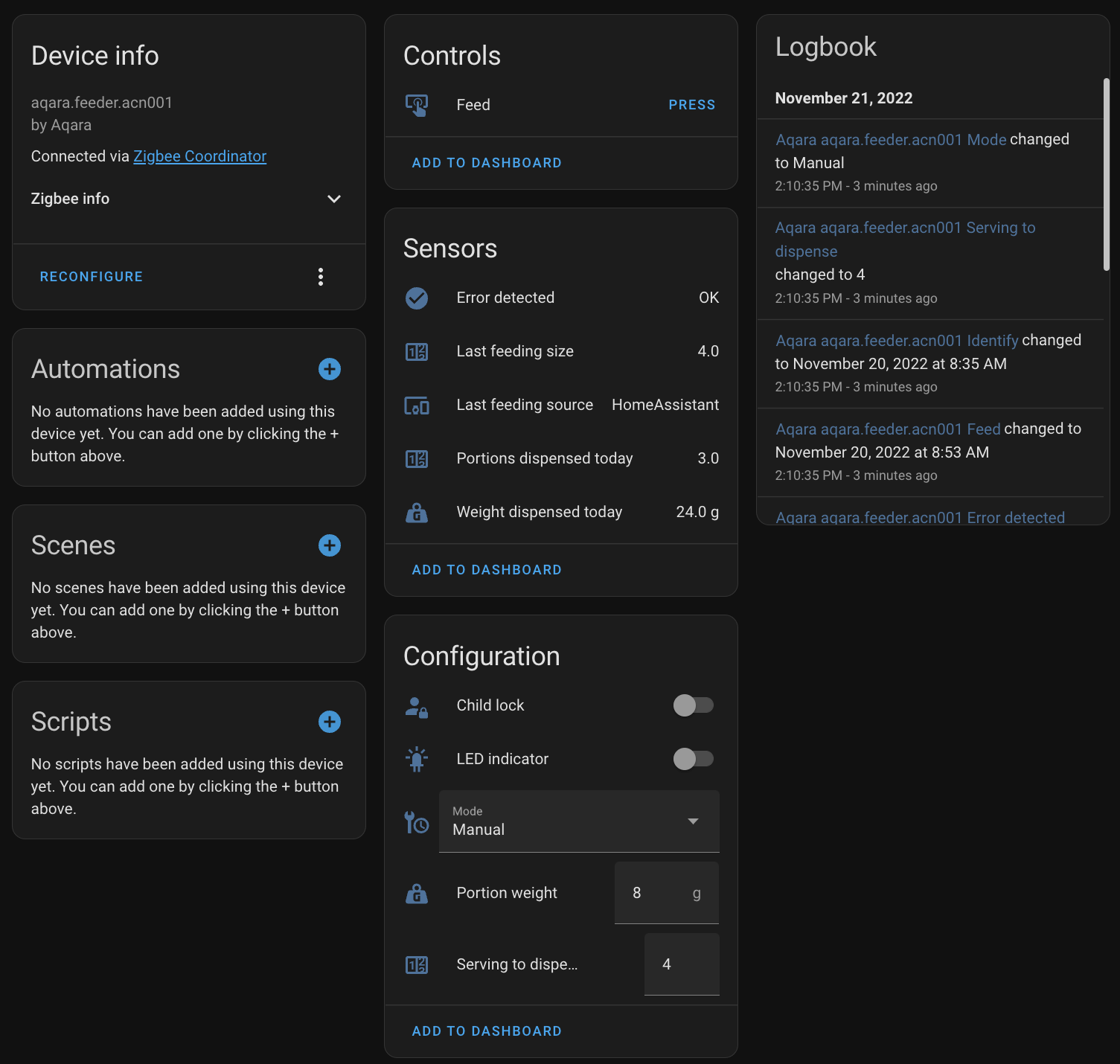Click the add script plus icon
Viewport: 1120px width, 1064px height.
click(x=329, y=722)
